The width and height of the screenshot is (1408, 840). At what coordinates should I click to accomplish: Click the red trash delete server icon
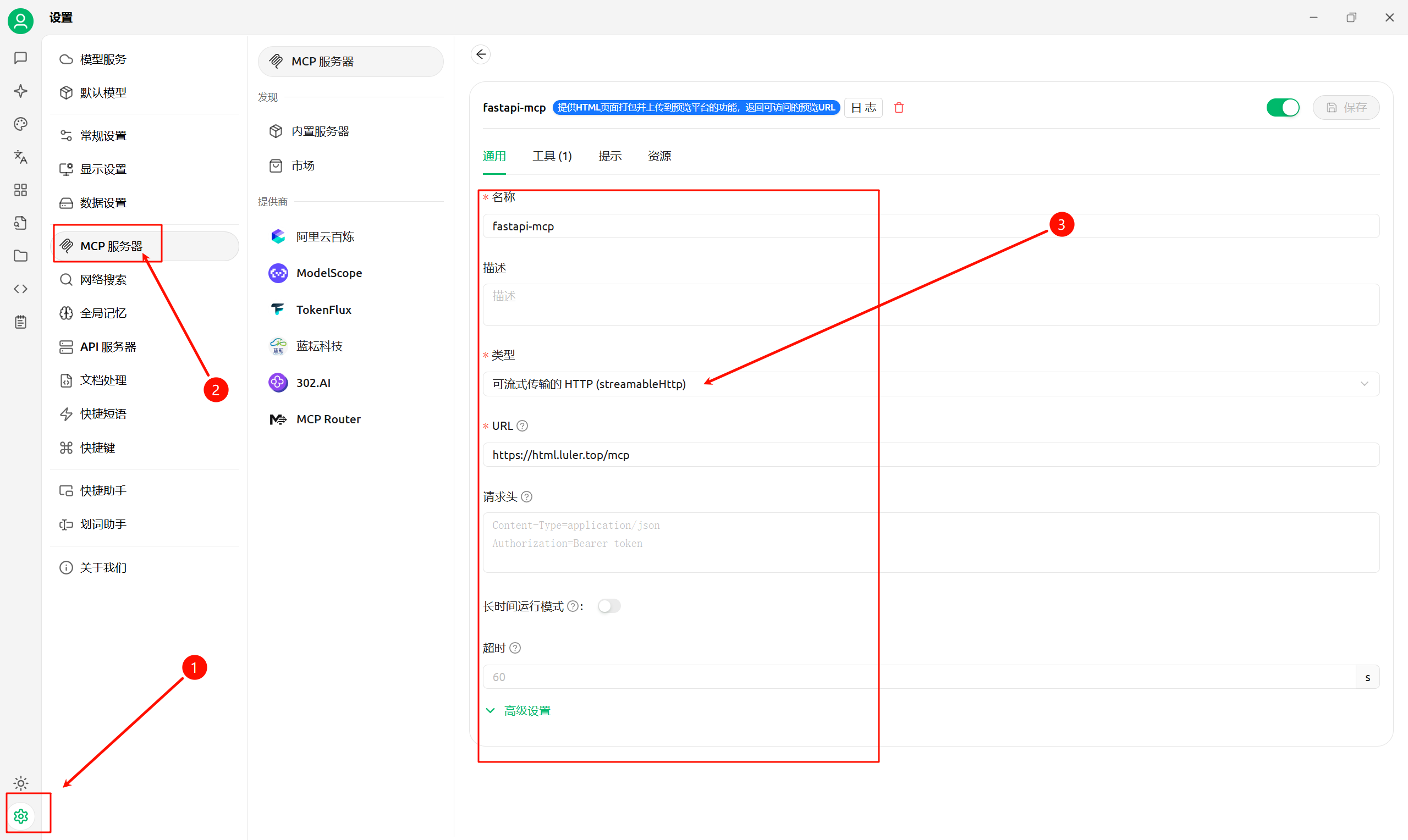[x=899, y=108]
